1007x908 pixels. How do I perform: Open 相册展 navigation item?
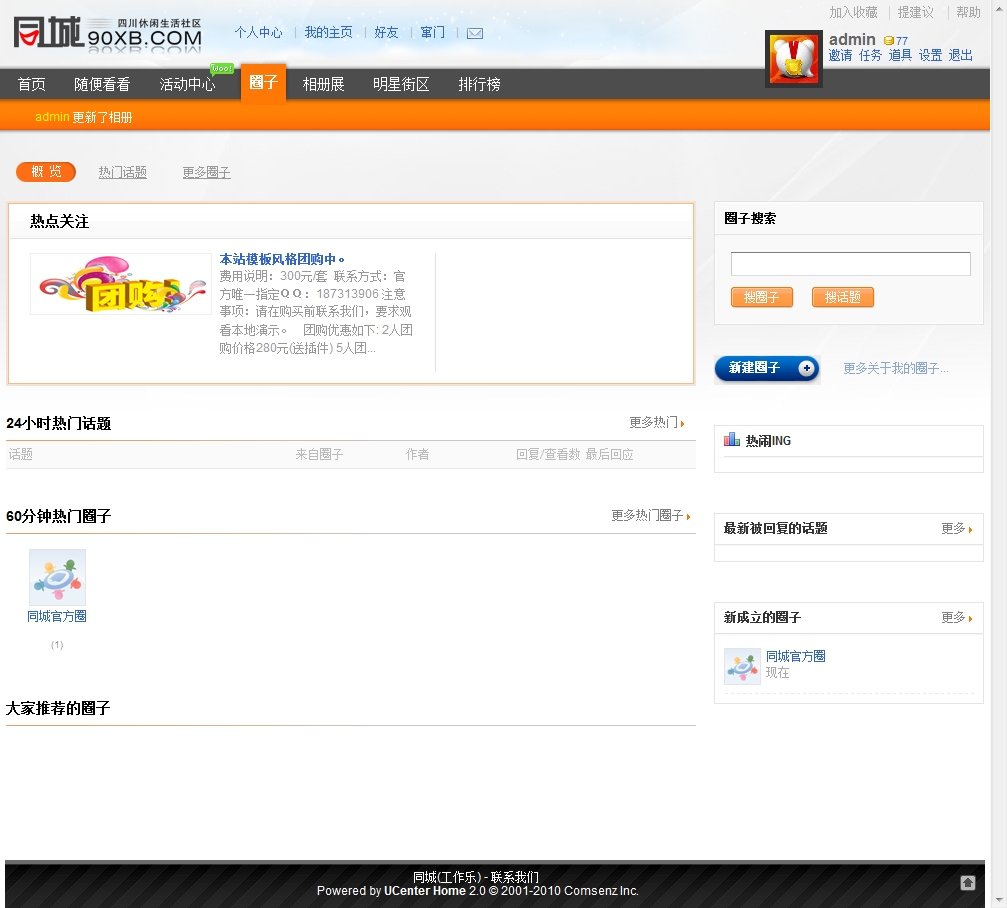click(x=324, y=84)
